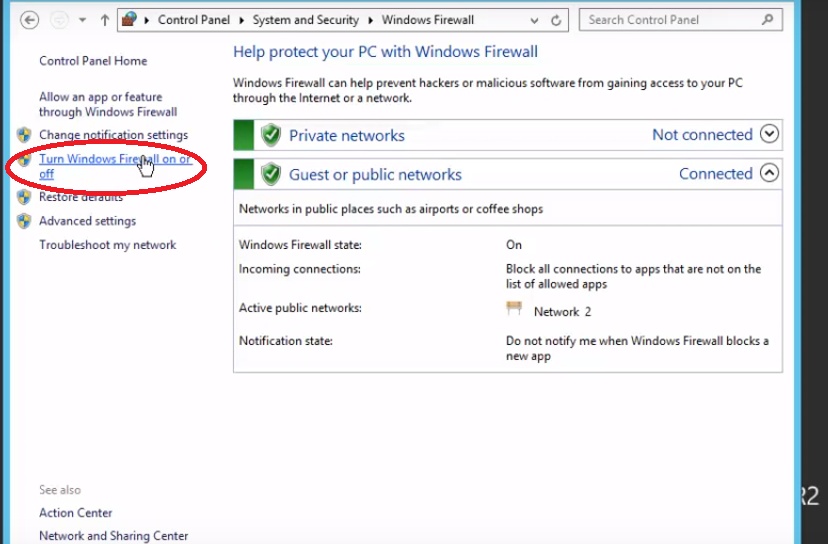The image size is (828, 544).
Task: Click Restore defaults link
Action: point(81,197)
